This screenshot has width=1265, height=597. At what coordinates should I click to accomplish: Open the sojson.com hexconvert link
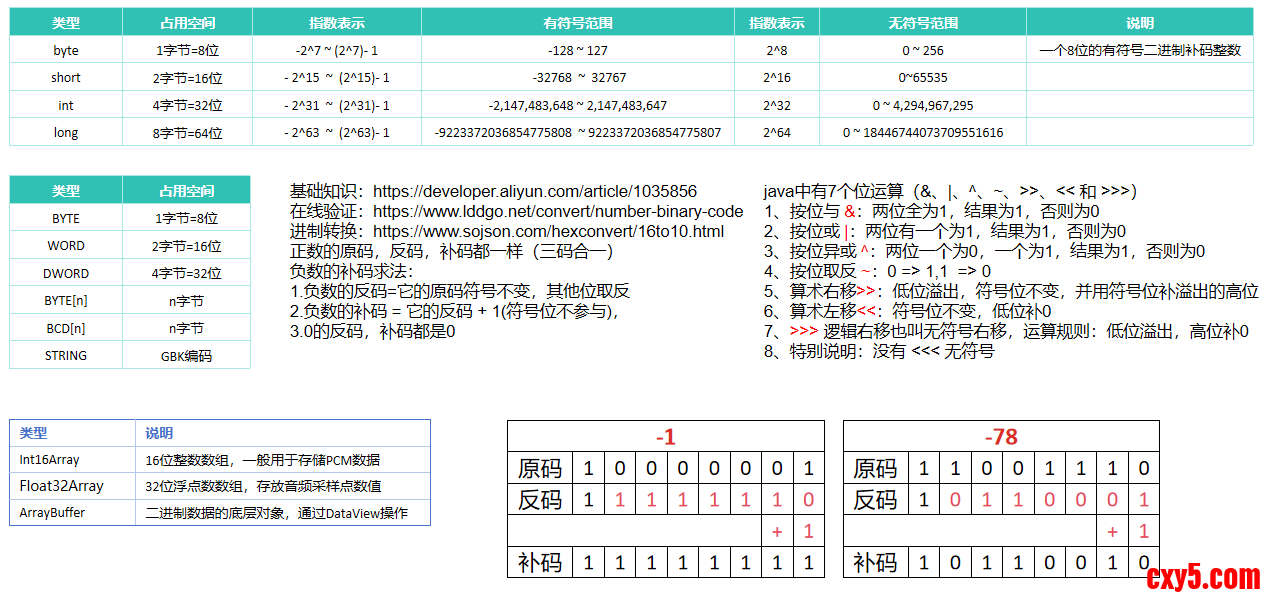click(548, 231)
